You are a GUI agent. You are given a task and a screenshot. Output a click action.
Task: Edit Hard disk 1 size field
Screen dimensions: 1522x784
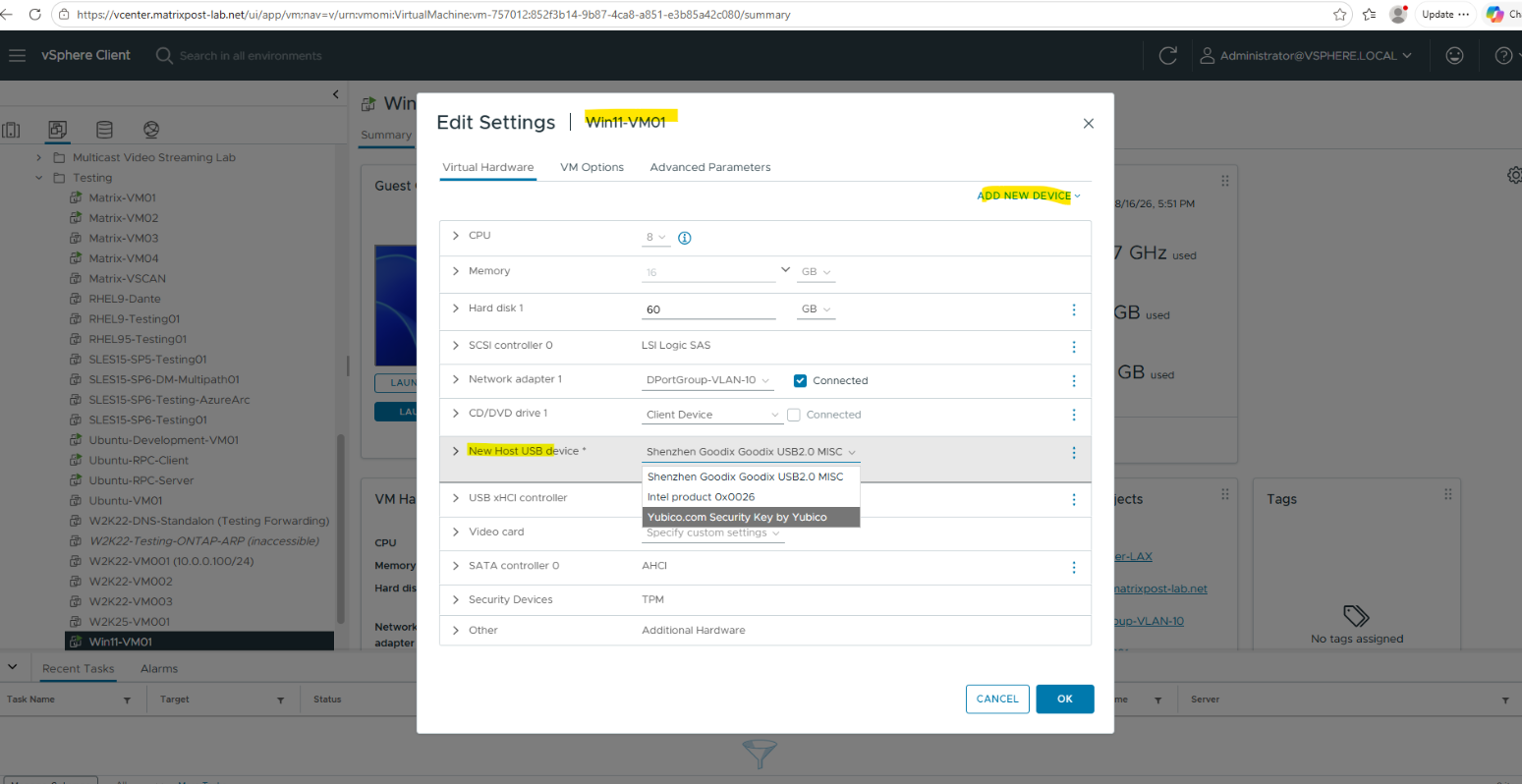[708, 309]
